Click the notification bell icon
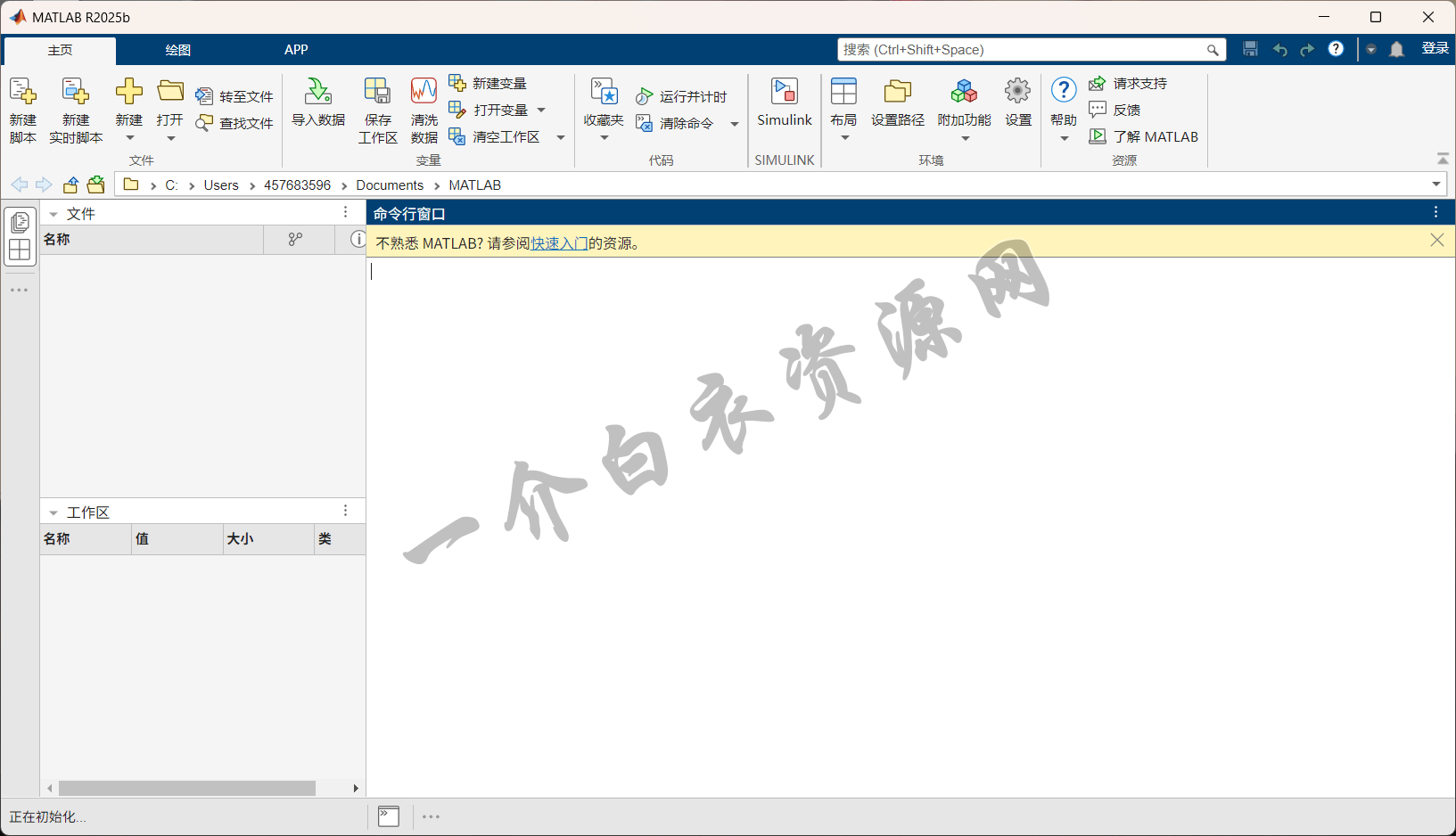Viewport: 1456px width, 836px height. 1397,50
